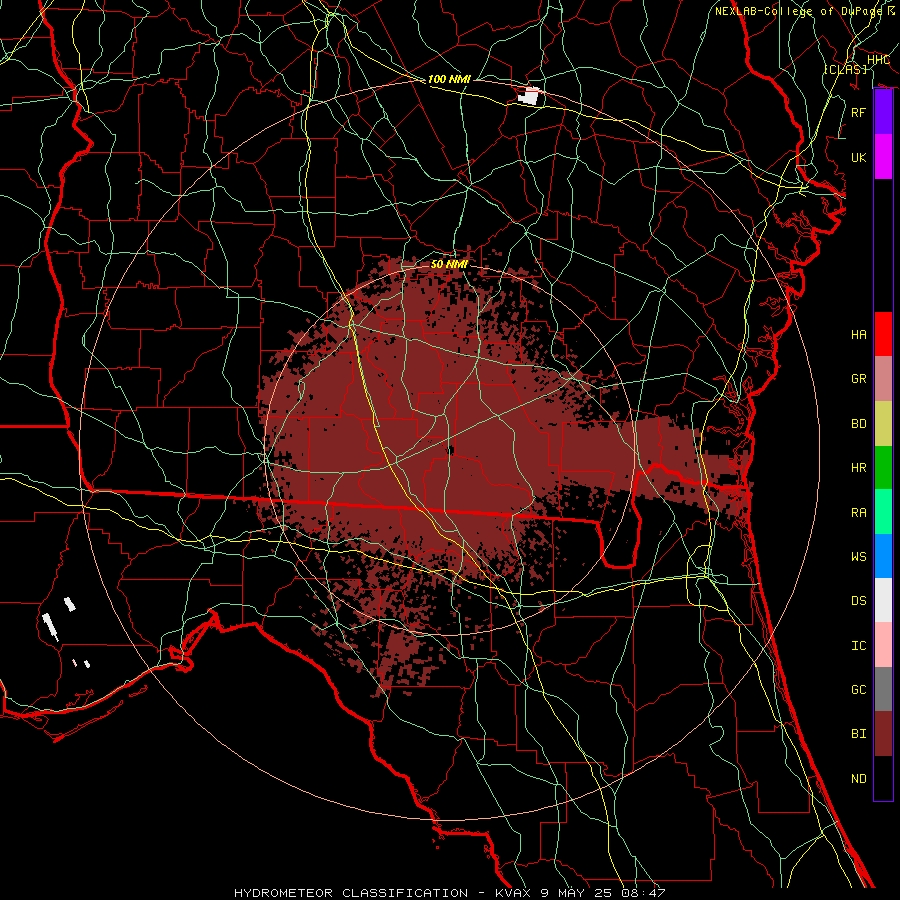Screen dimensions: 900x900
Task: Click the GR pink-brown legend swatch
Action: pos(883,379)
